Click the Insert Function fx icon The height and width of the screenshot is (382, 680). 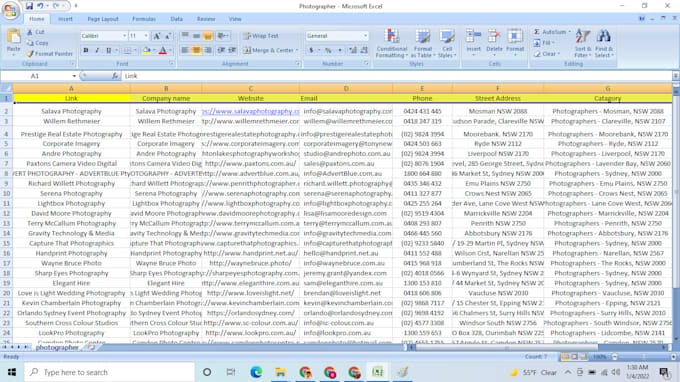point(115,76)
